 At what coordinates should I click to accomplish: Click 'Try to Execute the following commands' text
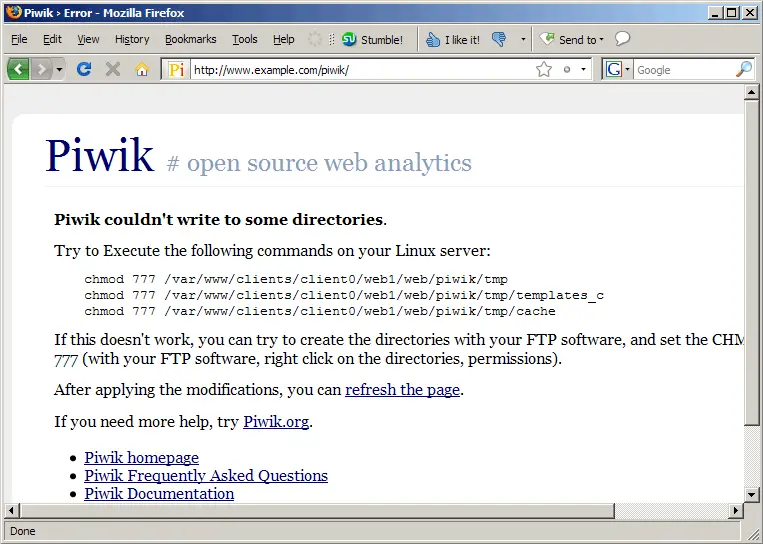[272, 251]
